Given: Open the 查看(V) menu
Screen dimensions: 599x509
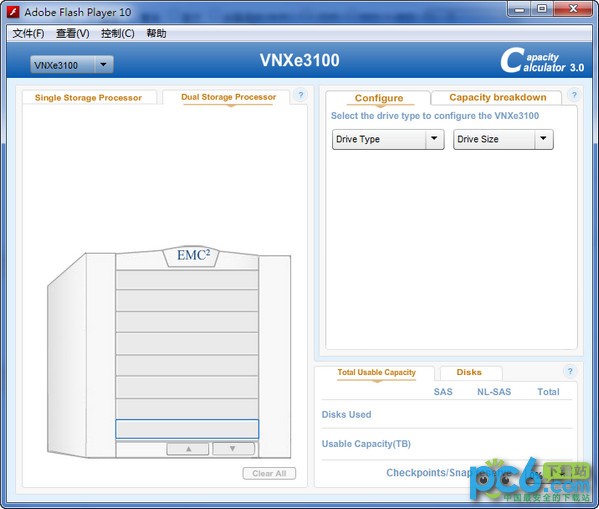Looking at the screenshot, I should pyautogui.click(x=73, y=34).
